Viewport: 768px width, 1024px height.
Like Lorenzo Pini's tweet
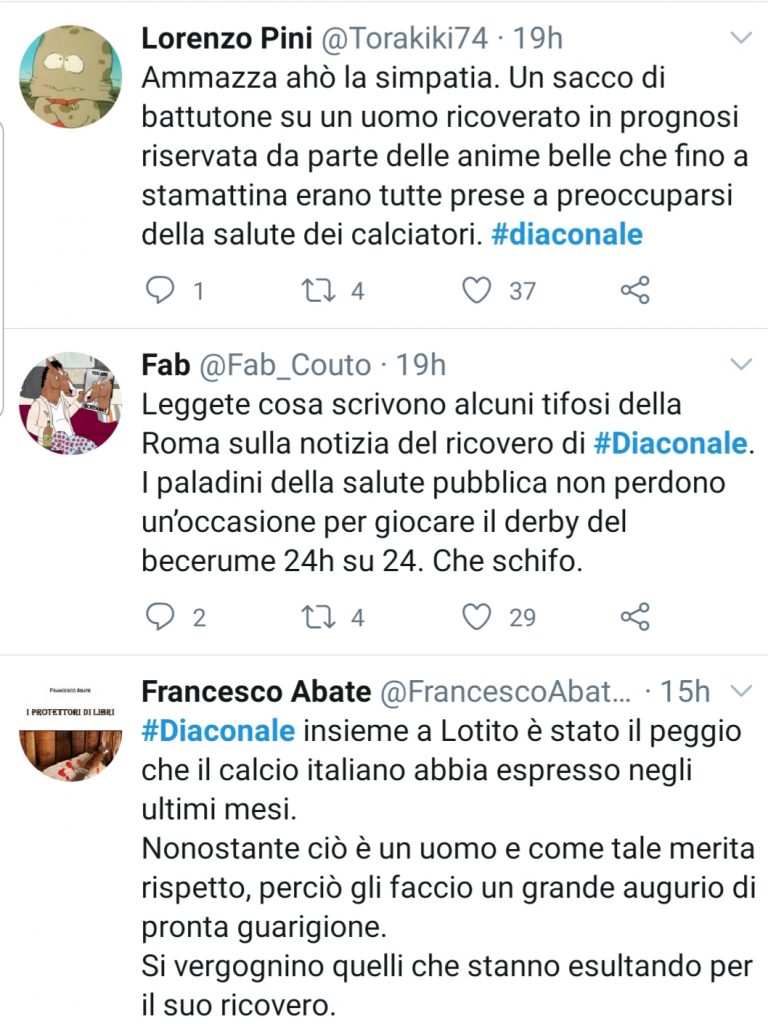(x=478, y=291)
